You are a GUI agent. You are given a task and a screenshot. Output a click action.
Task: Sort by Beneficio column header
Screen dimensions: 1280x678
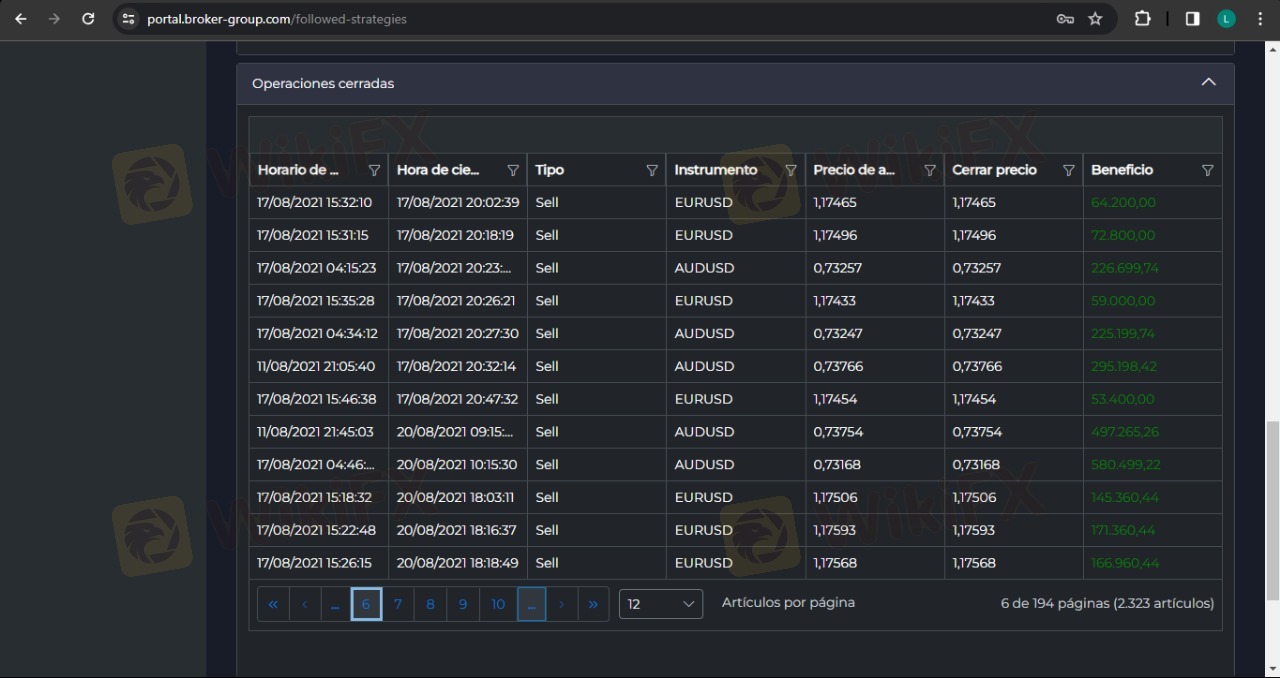pyautogui.click(x=1122, y=170)
